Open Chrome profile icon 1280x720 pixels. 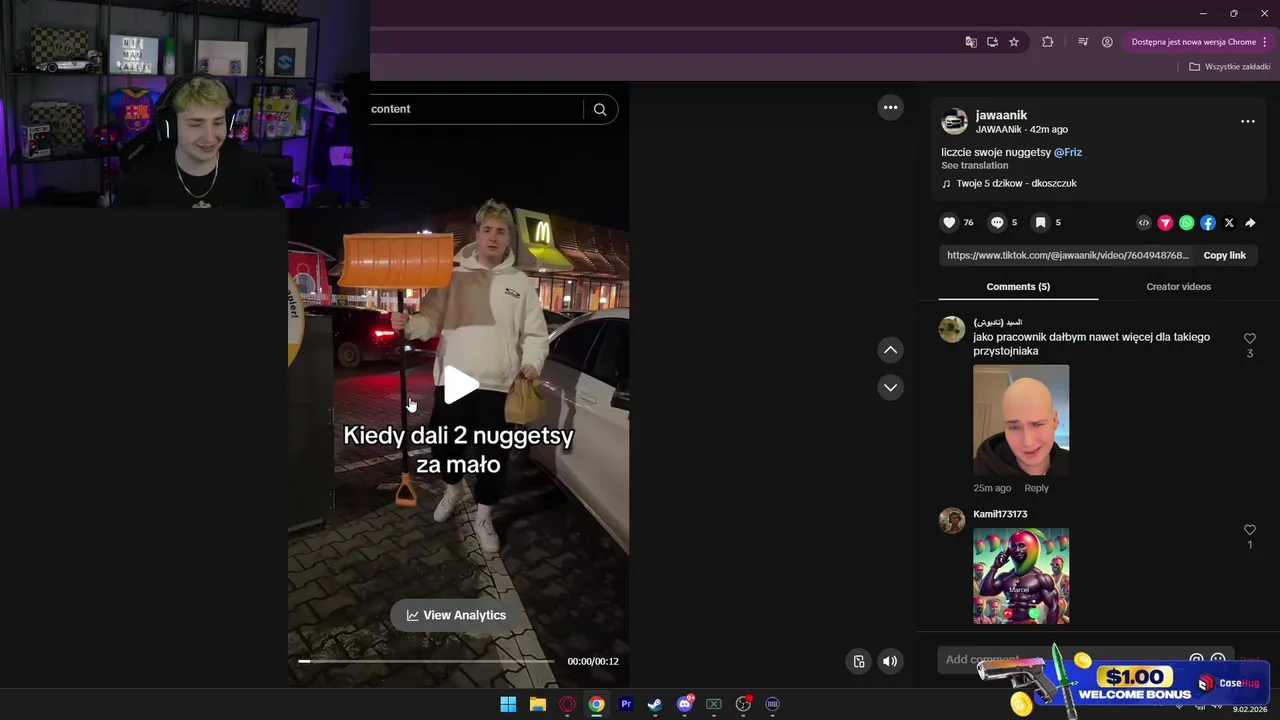click(x=1107, y=42)
